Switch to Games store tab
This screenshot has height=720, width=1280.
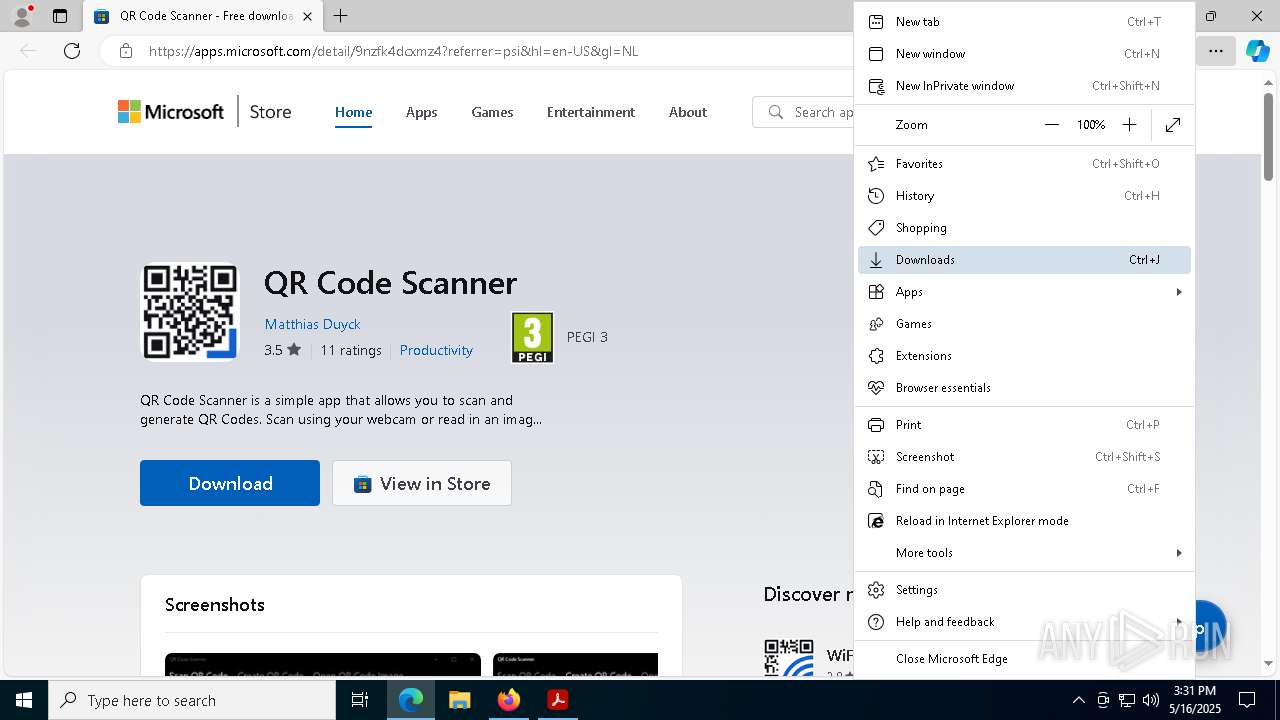pos(492,112)
